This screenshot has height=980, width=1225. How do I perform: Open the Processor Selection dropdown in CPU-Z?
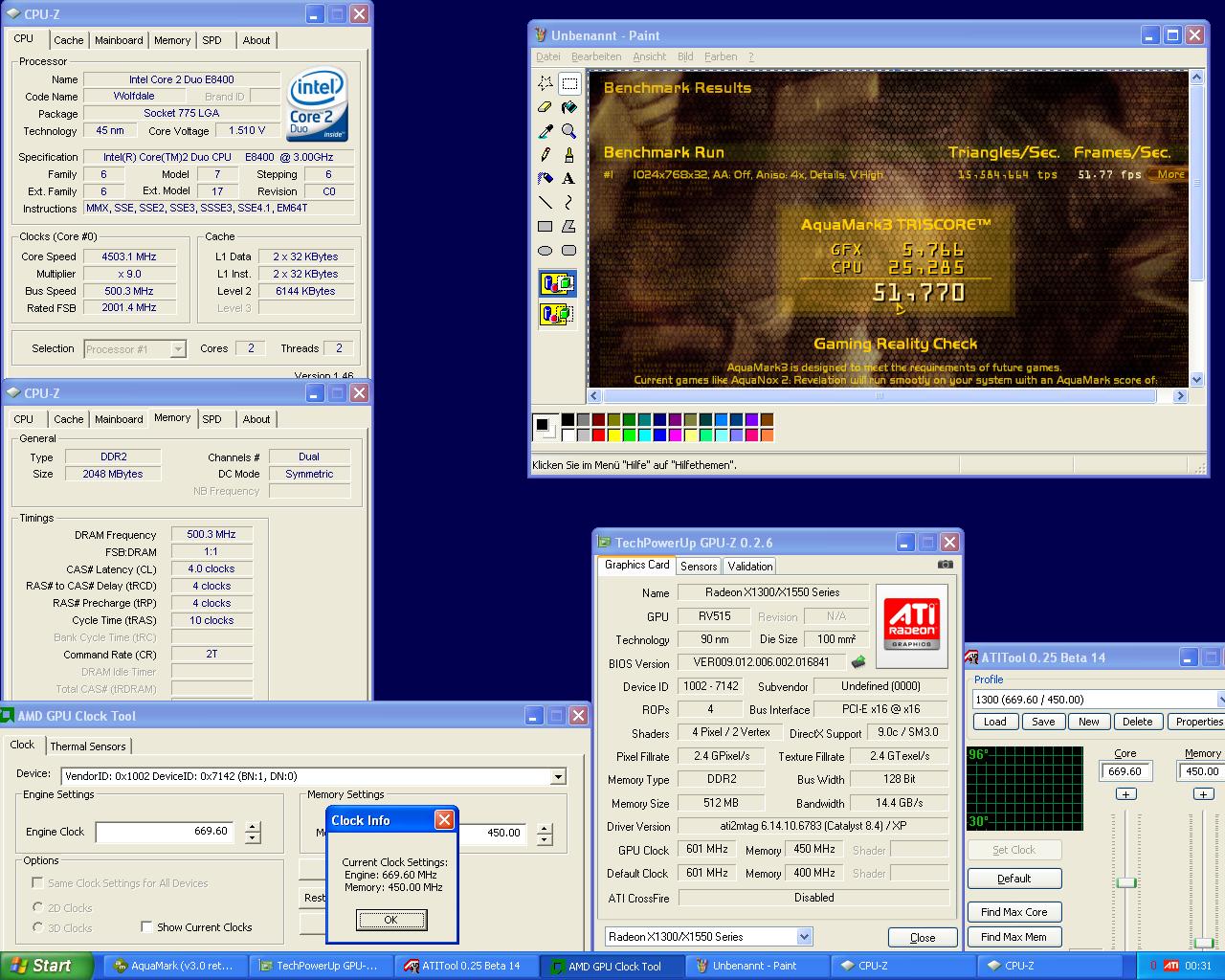[177, 349]
